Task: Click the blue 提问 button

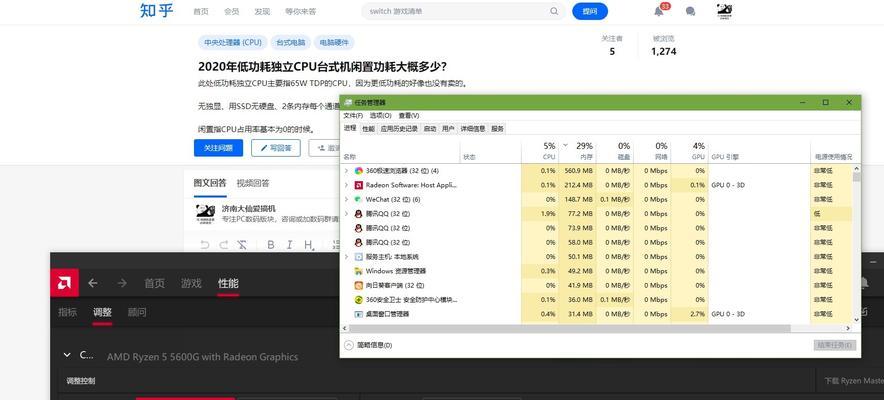Action: (590, 11)
